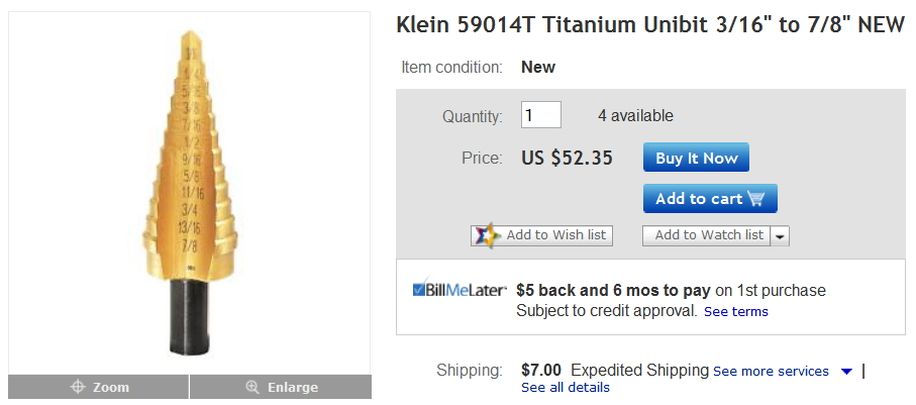Image resolution: width=916 pixels, height=405 pixels.
Task: Click the Klein 59014T listing title
Action: (650, 25)
